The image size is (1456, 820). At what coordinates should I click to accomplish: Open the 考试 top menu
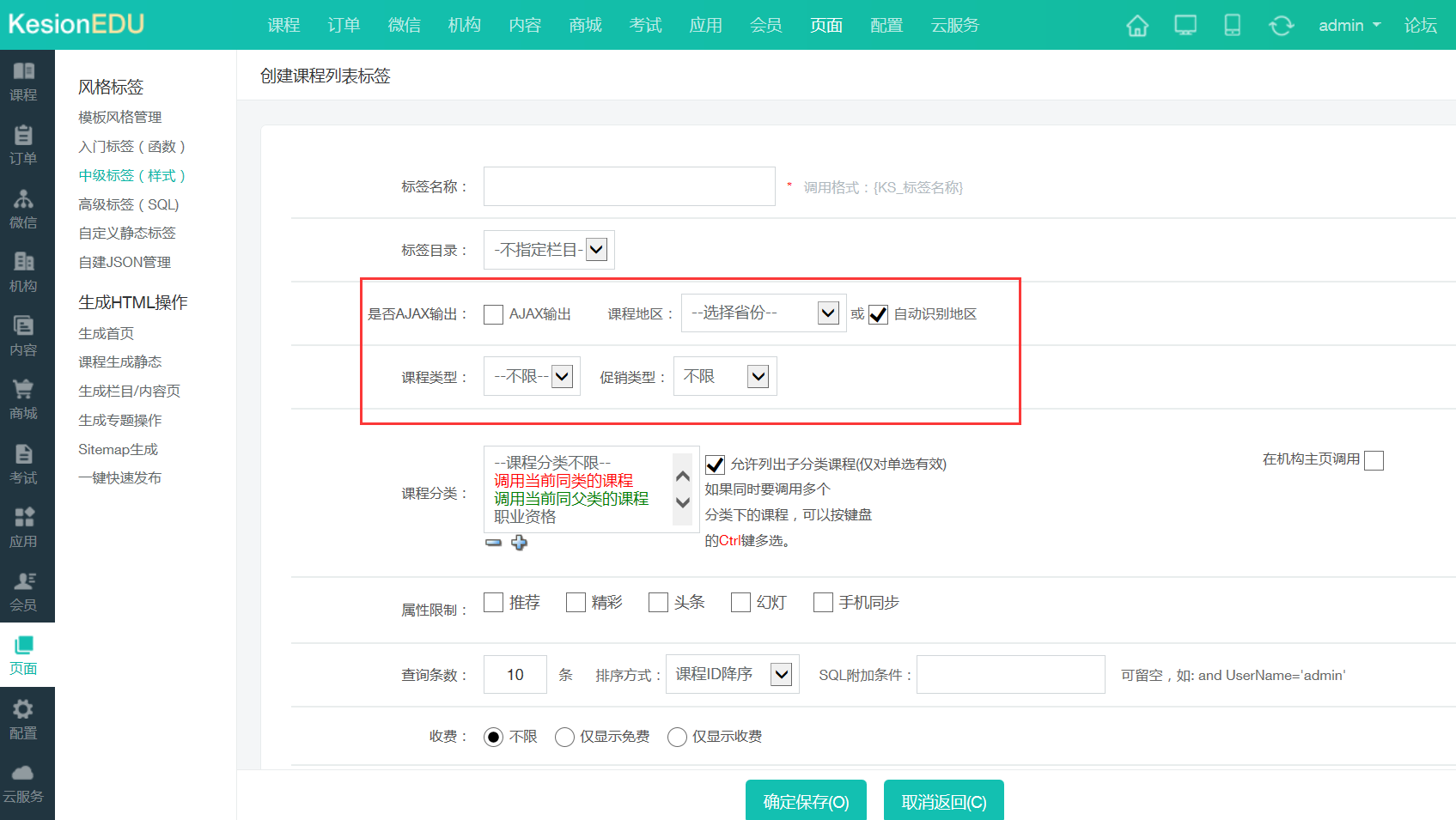tap(645, 26)
